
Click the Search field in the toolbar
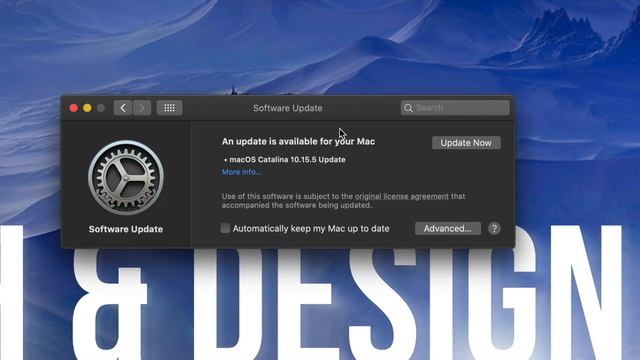pyautogui.click(x=455, y=108)
